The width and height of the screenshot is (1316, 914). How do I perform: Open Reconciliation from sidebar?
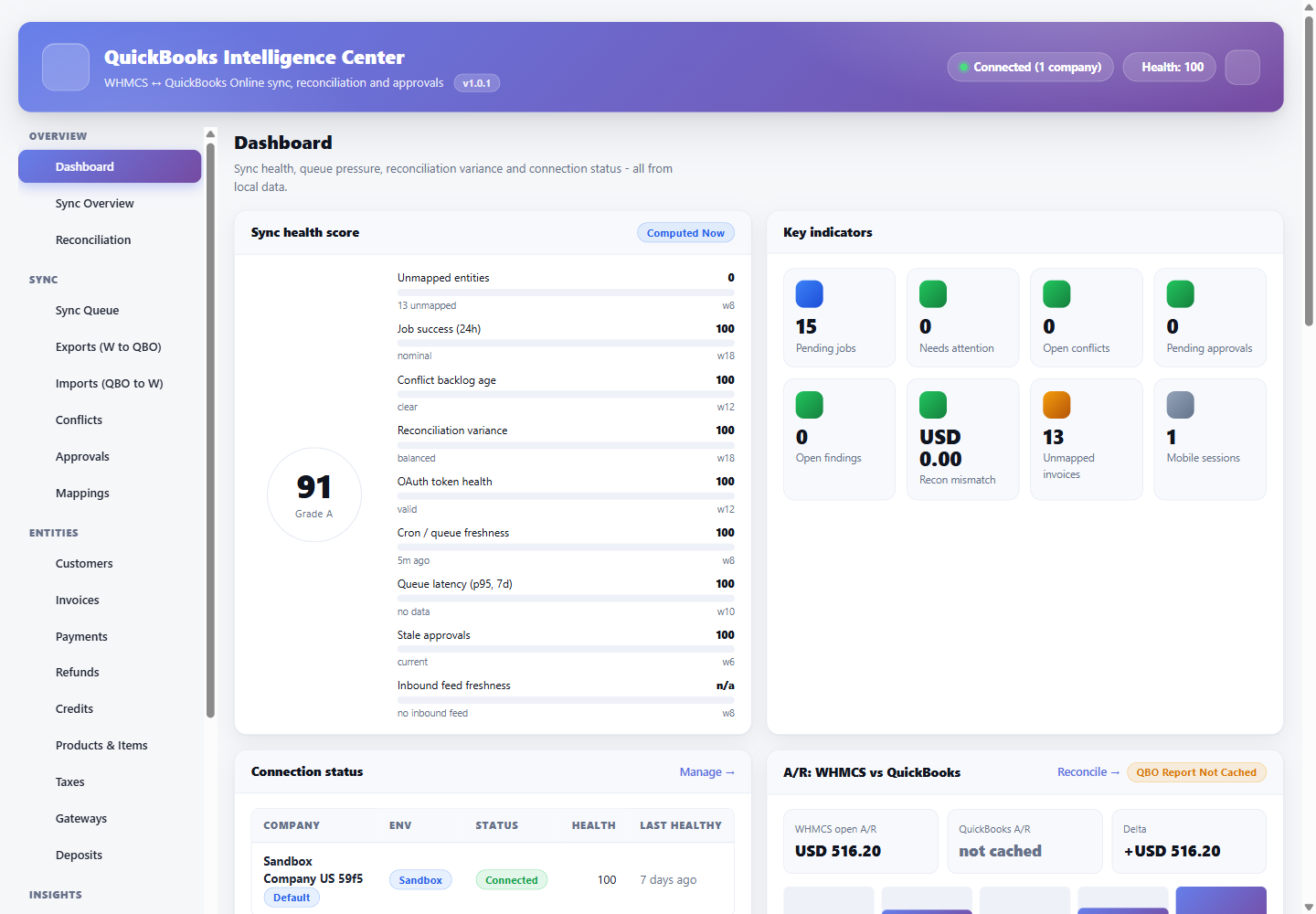(x=110, y=239)
